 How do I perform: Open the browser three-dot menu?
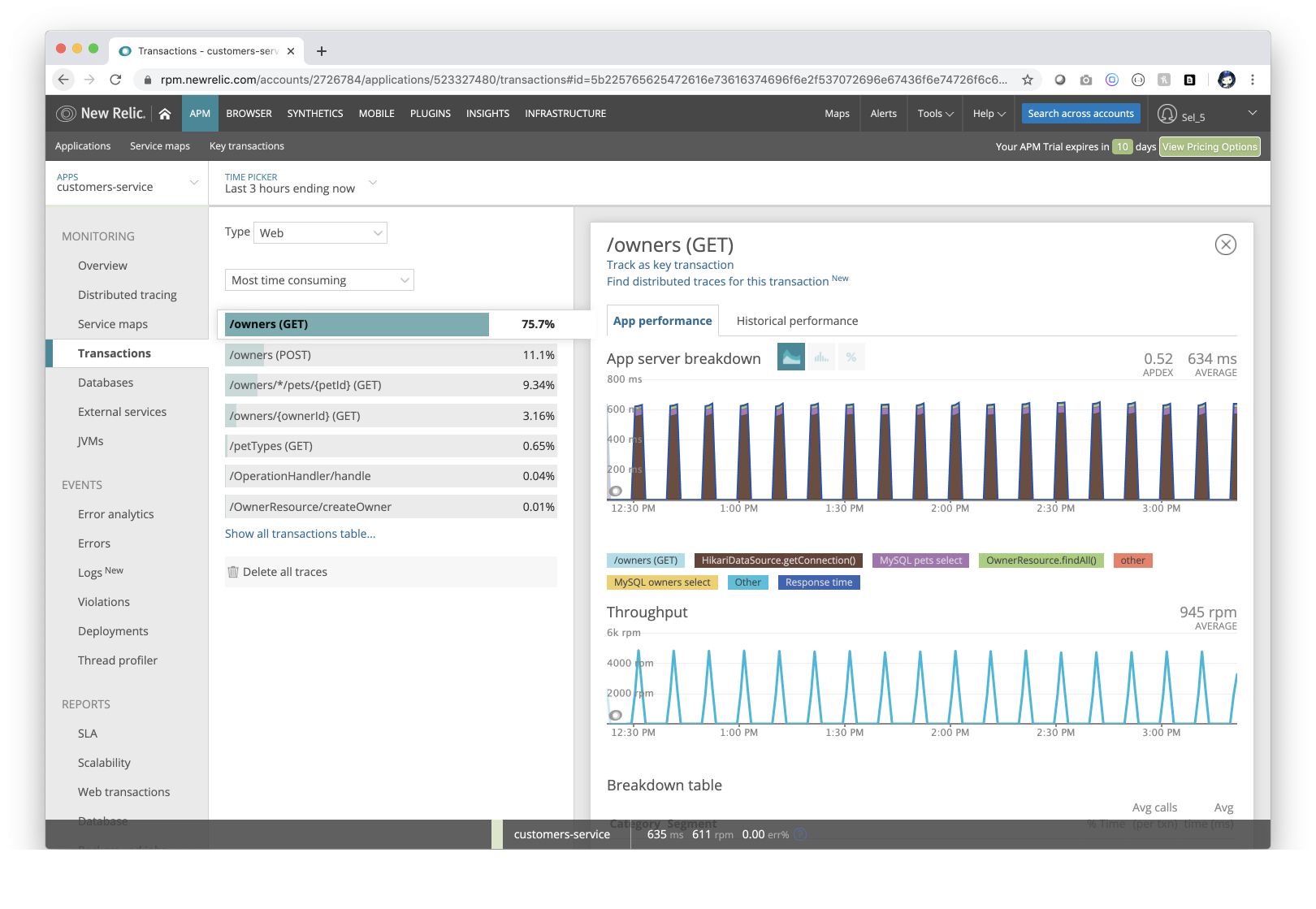pos(1253,80)
